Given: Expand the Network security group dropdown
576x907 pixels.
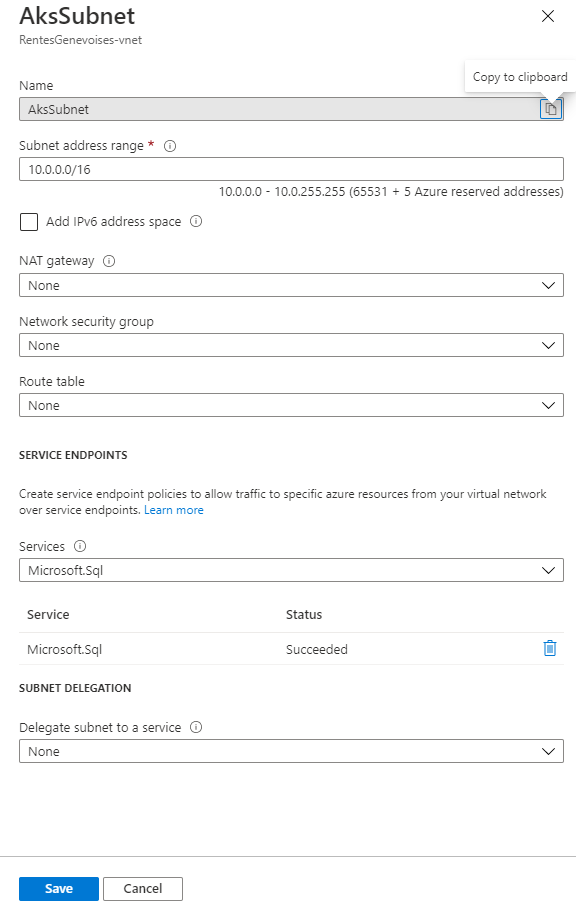Looking at the screenshot, I should coord(291,345).
